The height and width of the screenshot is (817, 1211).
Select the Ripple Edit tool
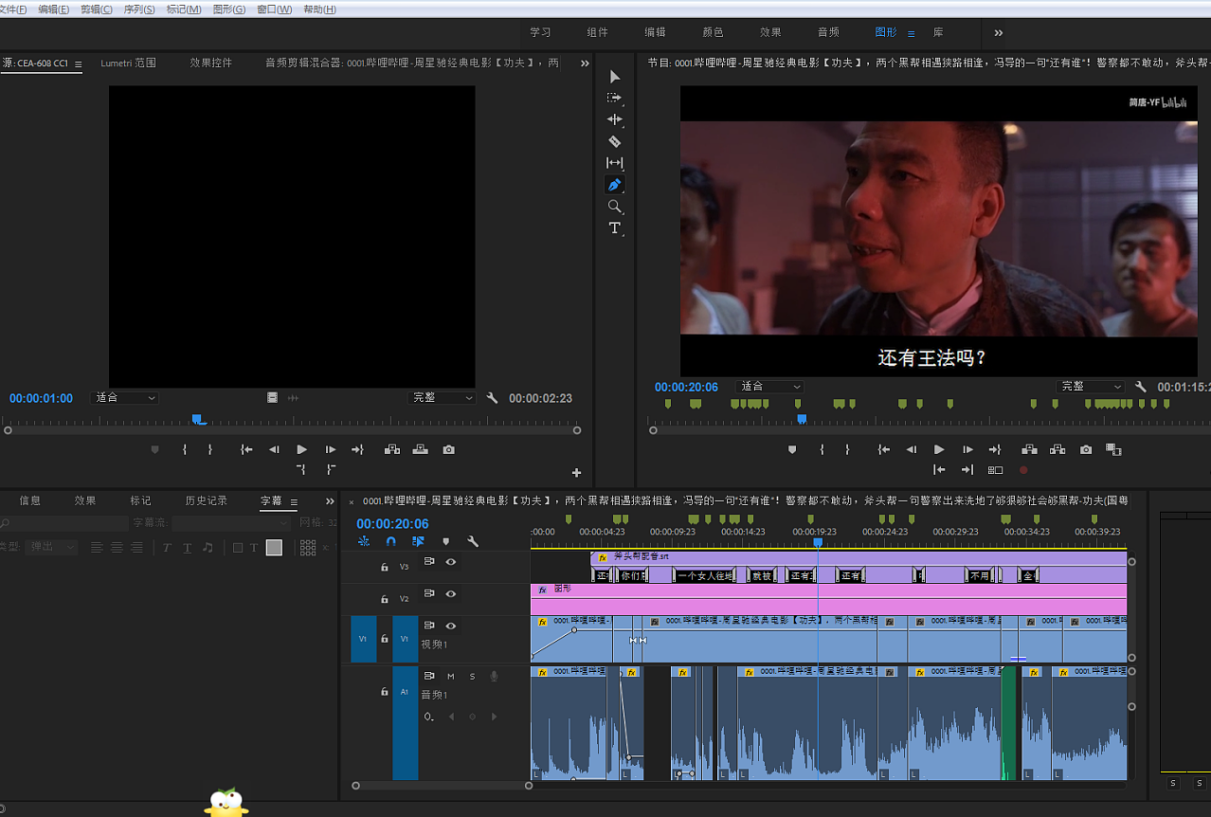615,119
